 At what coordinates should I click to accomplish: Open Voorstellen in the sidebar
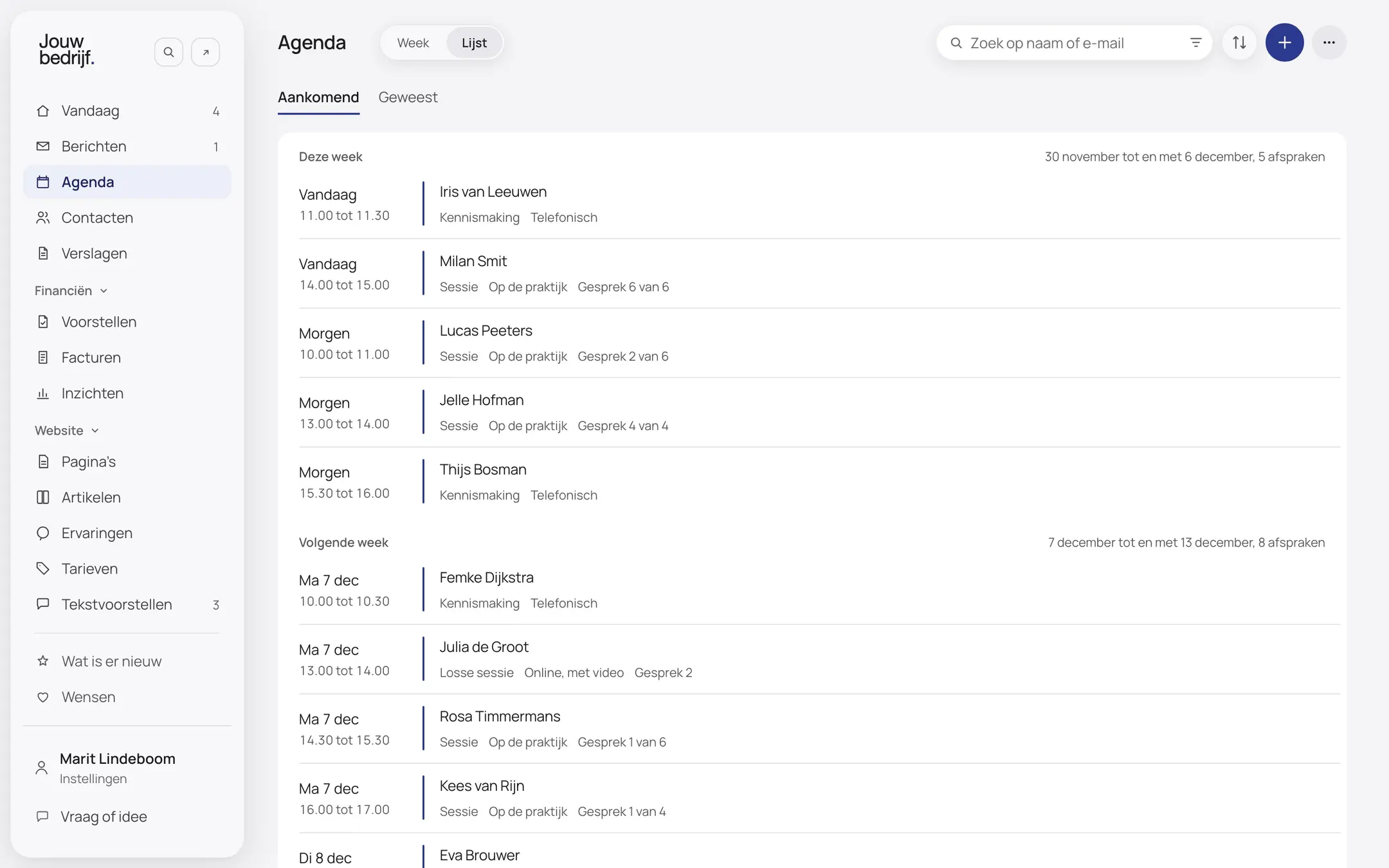(x=127, y=321)
